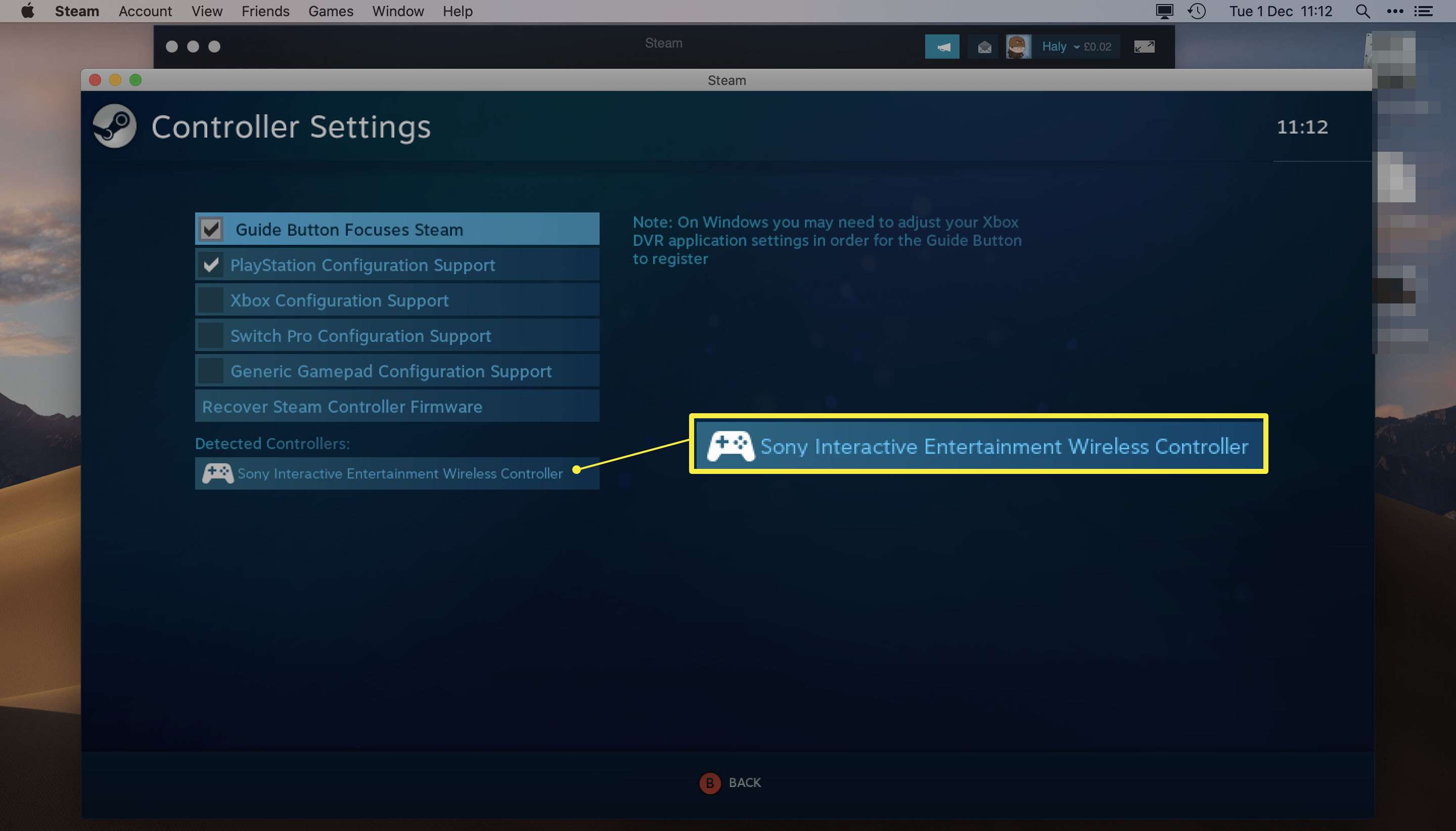Click the Spotlight search icon in menu bar

click(1362, 11)
